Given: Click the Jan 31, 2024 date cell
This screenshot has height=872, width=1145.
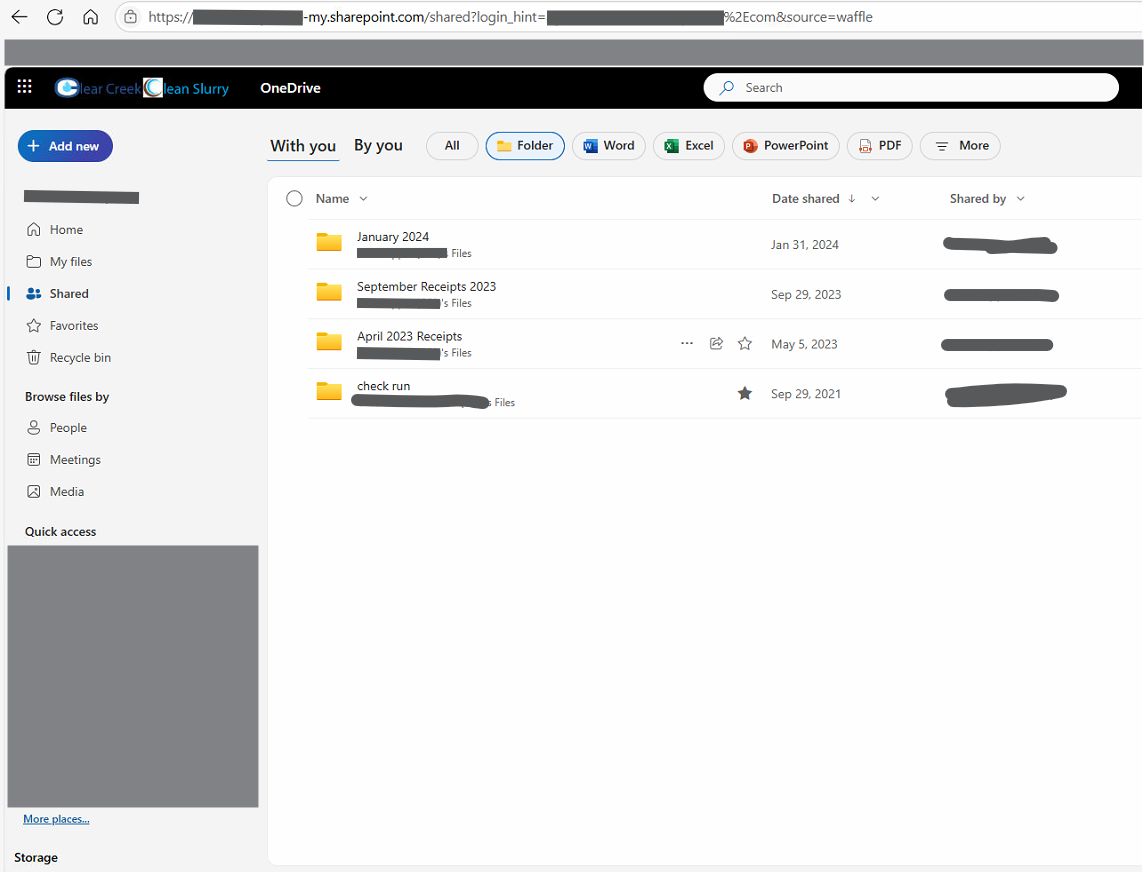Looking at the screenshot, I should (x=805, y=245).
